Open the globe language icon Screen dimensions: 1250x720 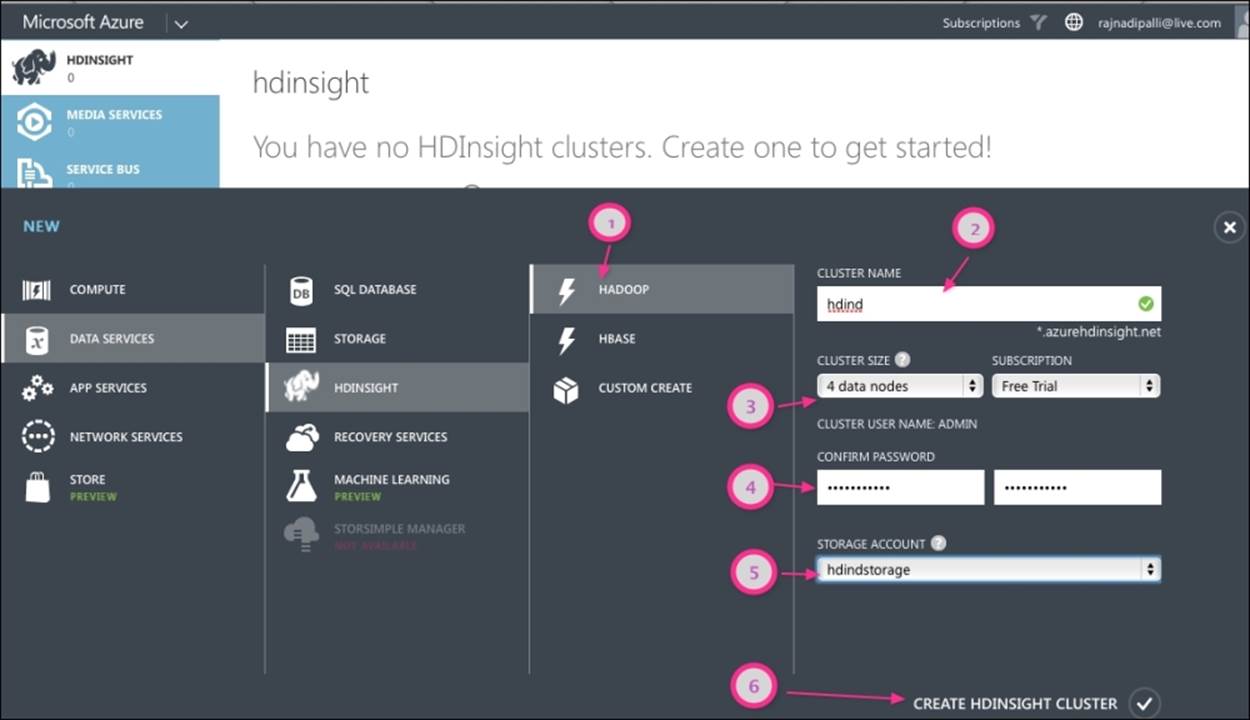1074,22
